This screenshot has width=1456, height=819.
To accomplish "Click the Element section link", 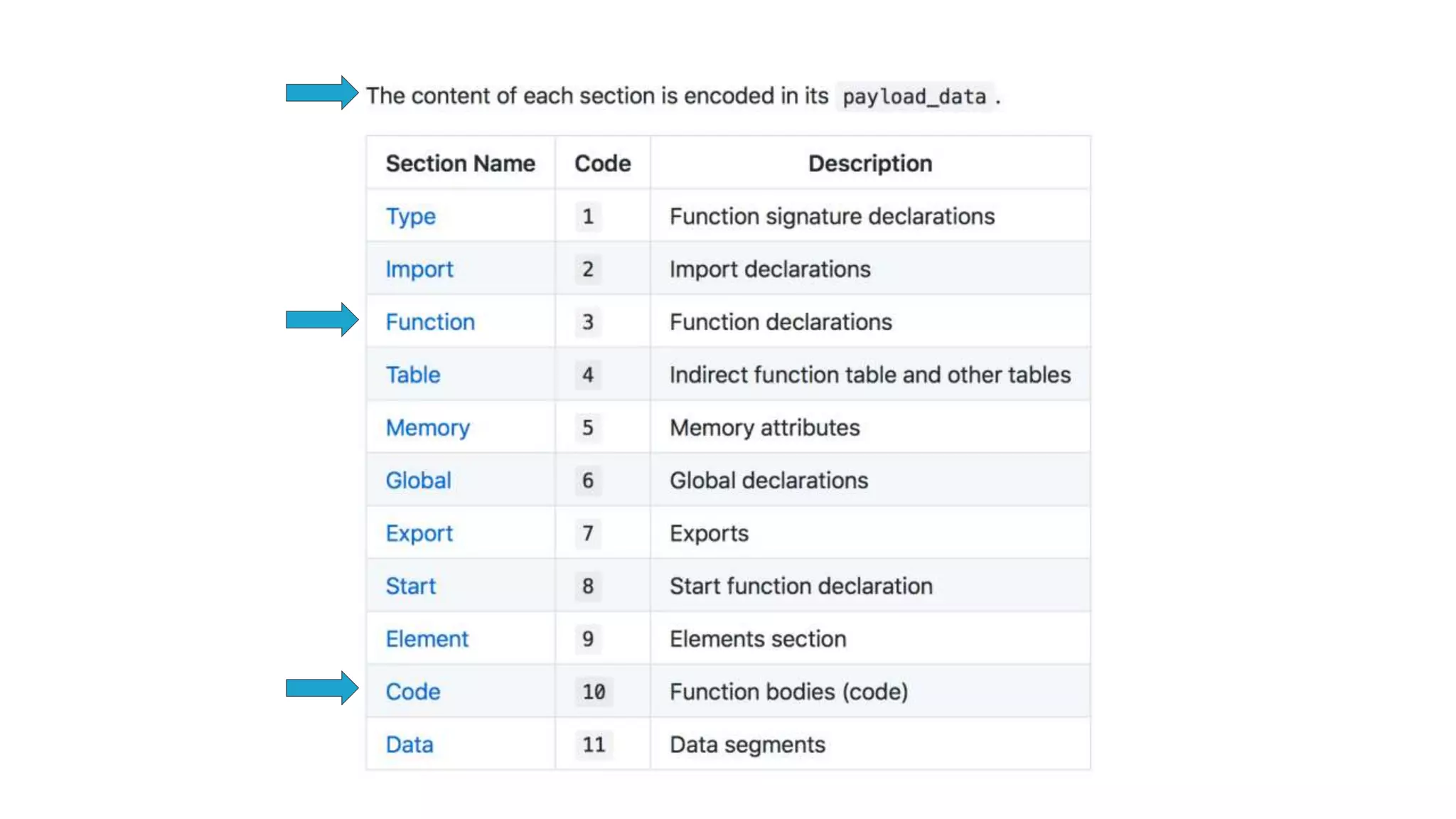I will click(x=427, y=639).
